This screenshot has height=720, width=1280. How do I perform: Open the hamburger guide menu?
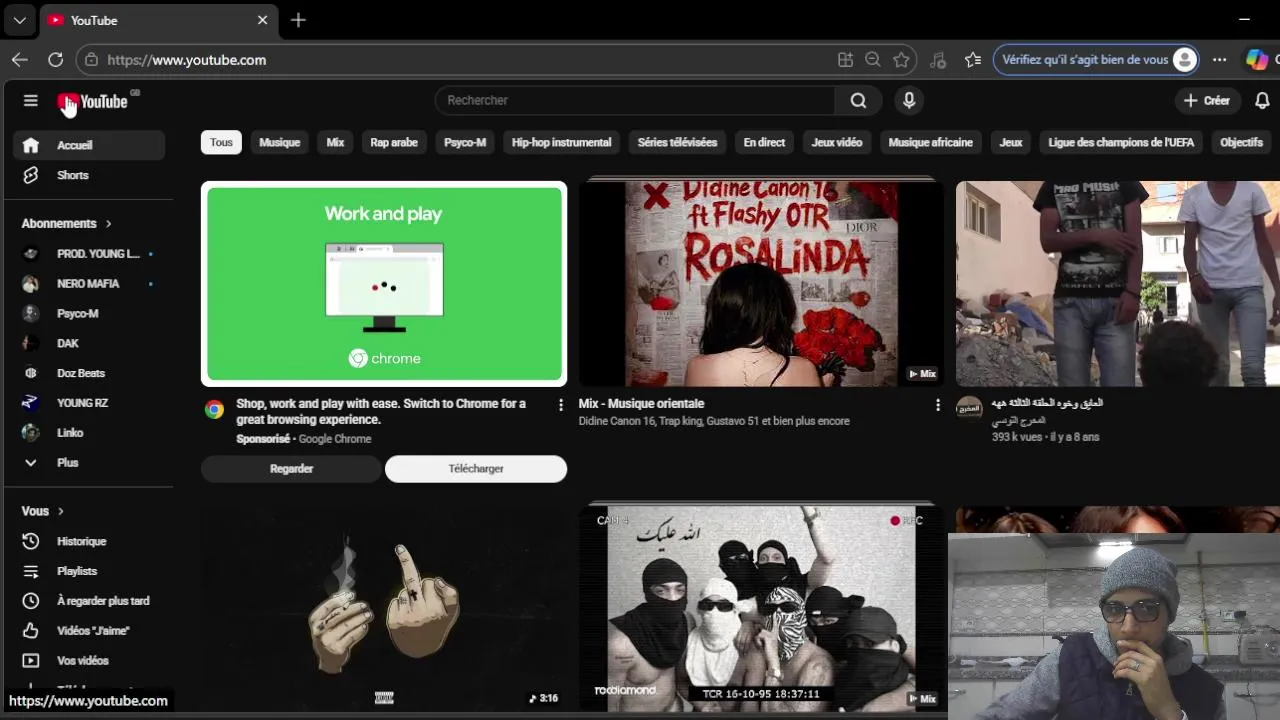tap(31, 100)
